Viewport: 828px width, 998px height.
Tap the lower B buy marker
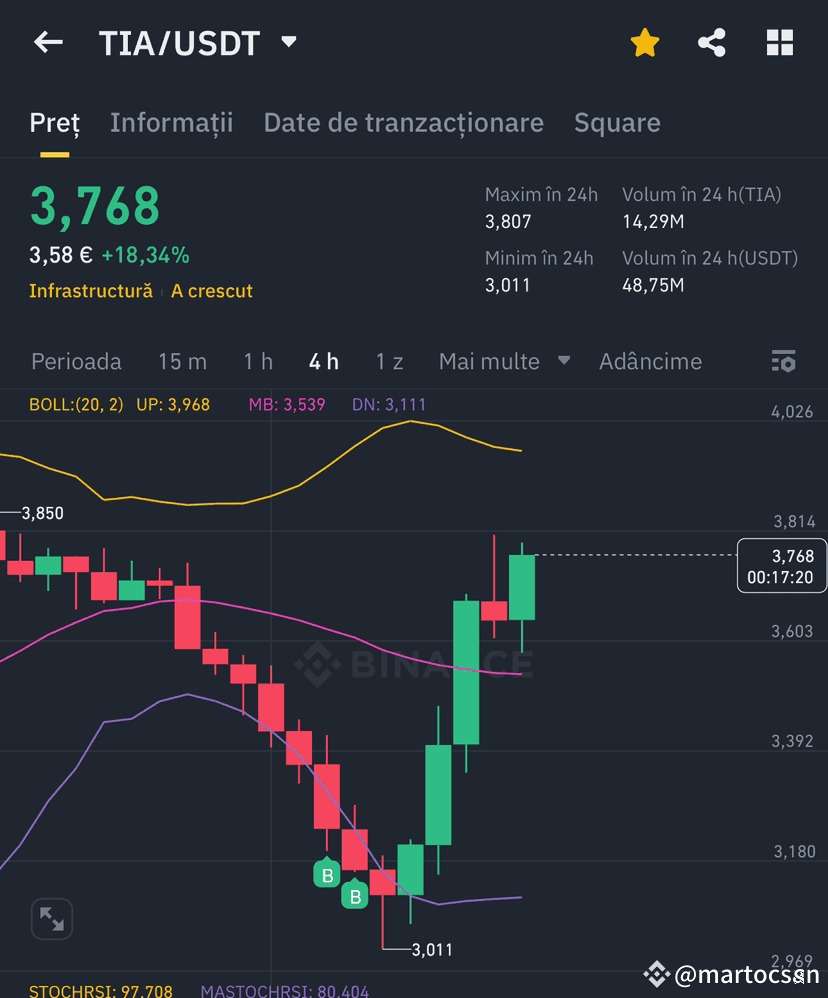(355, 894)
